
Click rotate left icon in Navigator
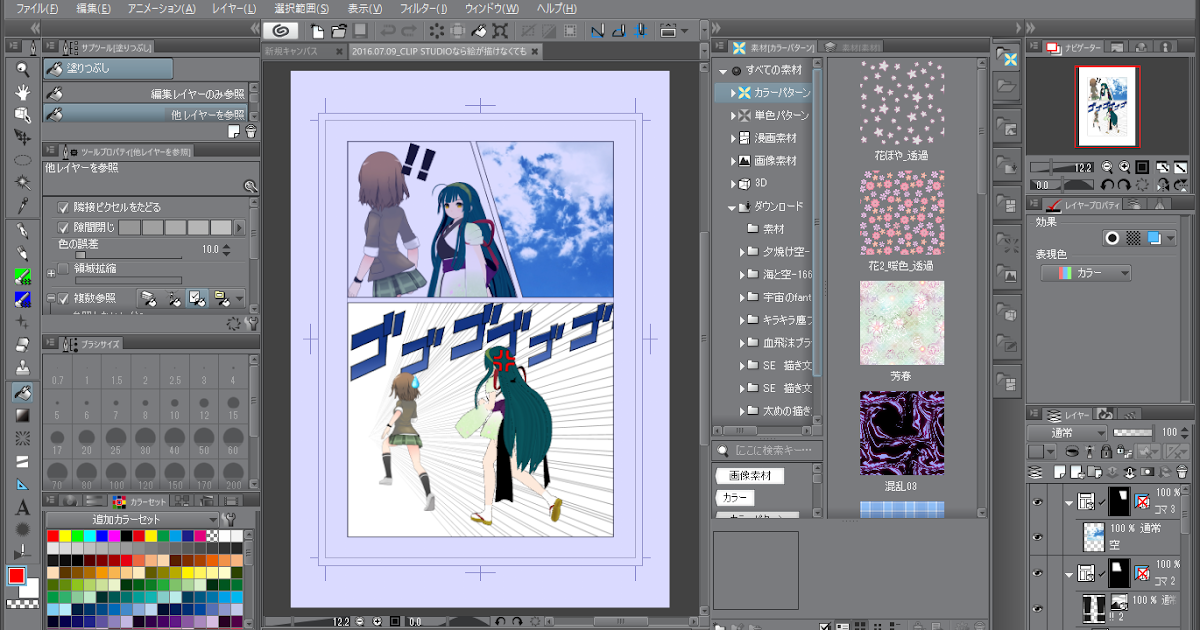point(1107,185)
